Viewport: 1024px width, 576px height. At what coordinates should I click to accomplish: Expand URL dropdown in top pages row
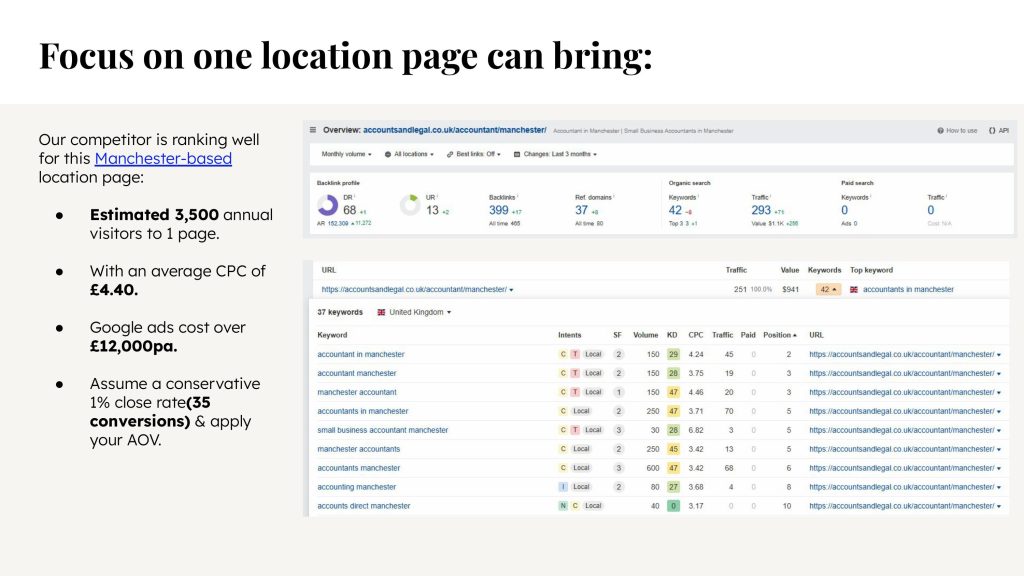tap(511, 290)
